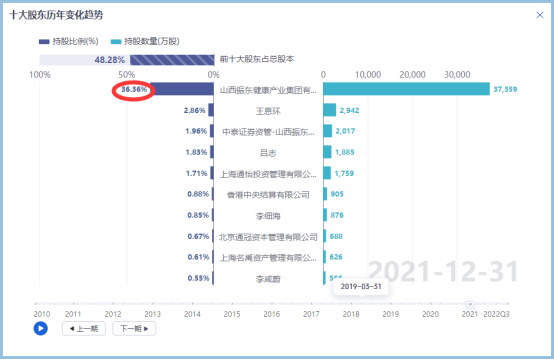Click the 2019-03-31 tooltip label

[x=361, y=287]
